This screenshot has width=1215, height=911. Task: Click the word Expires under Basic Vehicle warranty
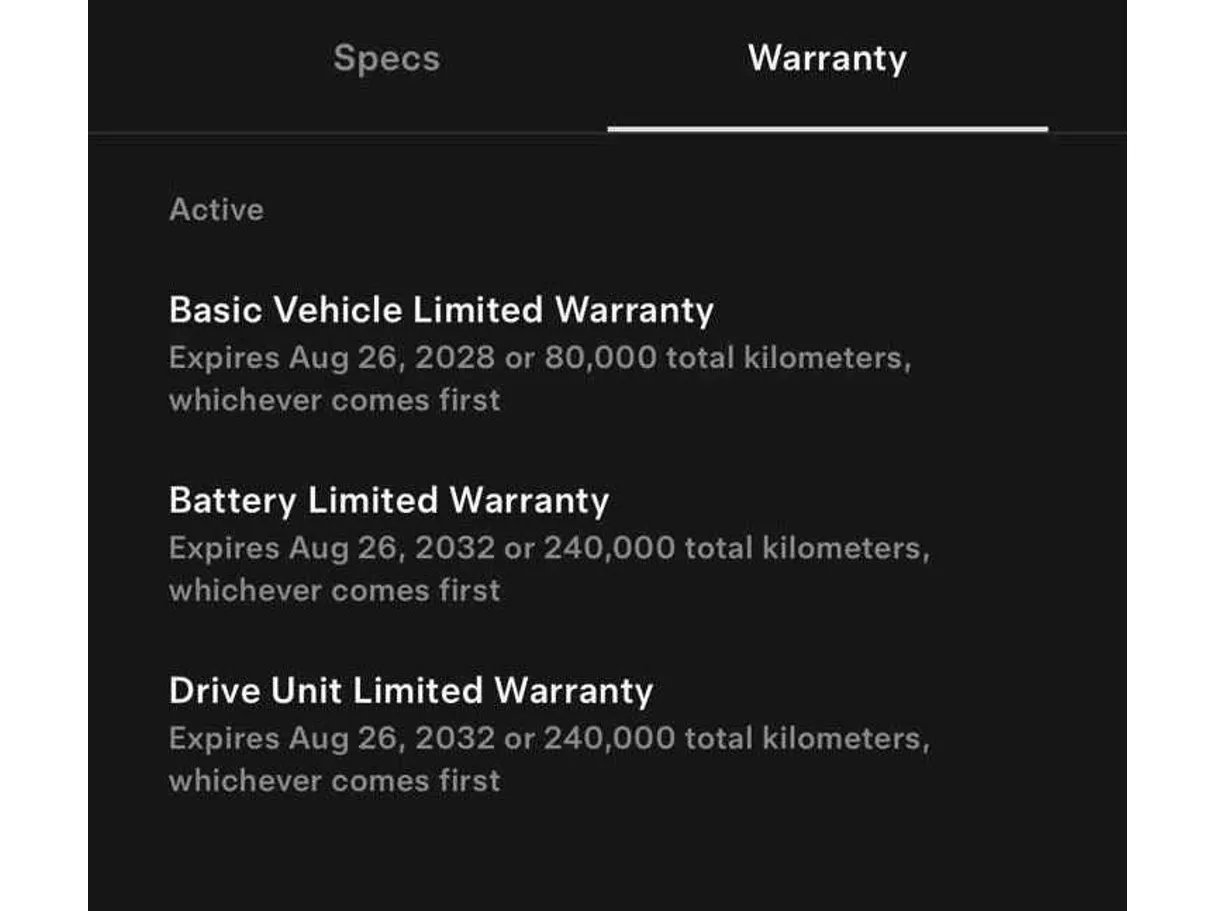click(224, 358)
